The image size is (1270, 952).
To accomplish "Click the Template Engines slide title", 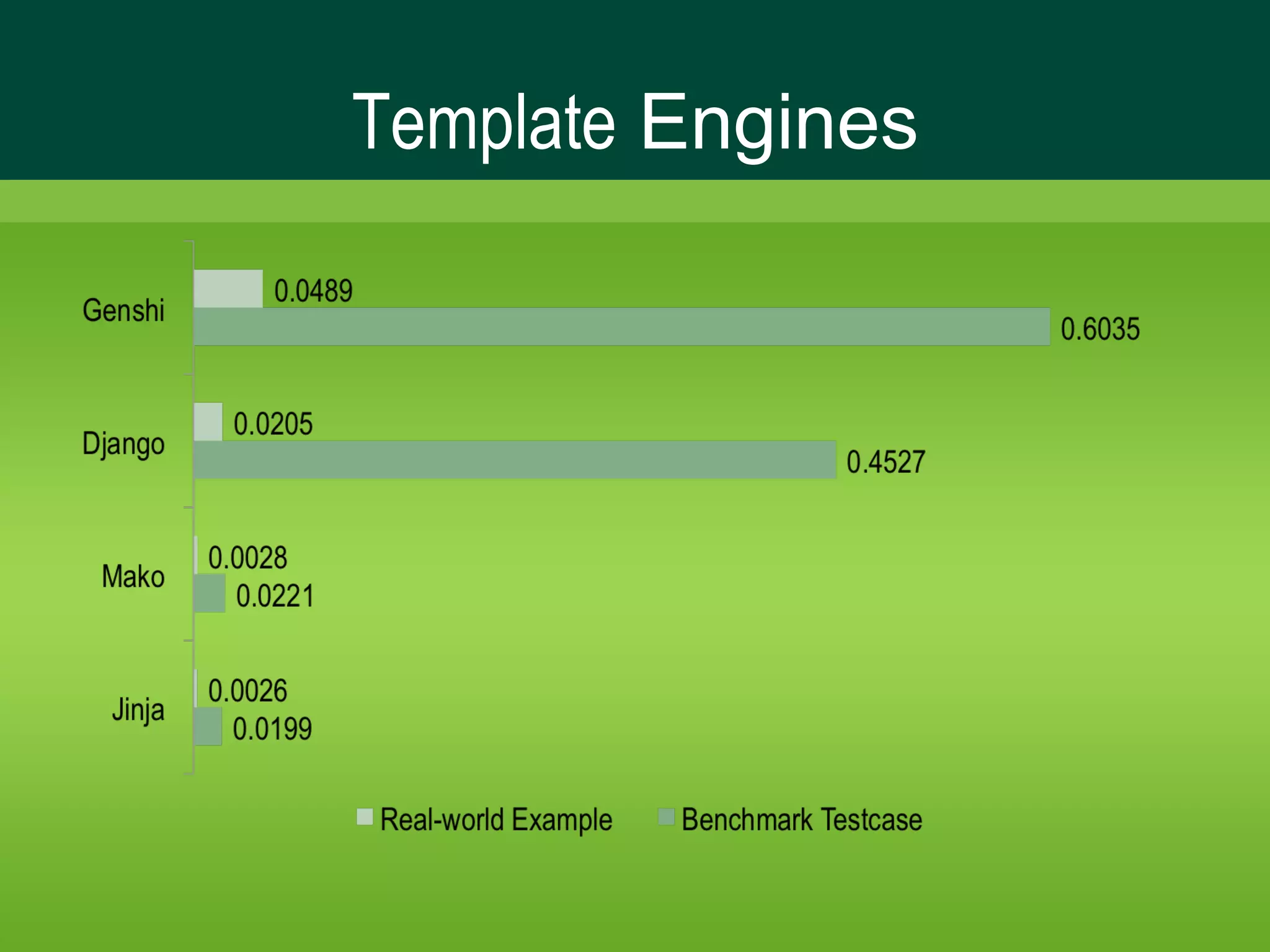I will click(634, 122).
